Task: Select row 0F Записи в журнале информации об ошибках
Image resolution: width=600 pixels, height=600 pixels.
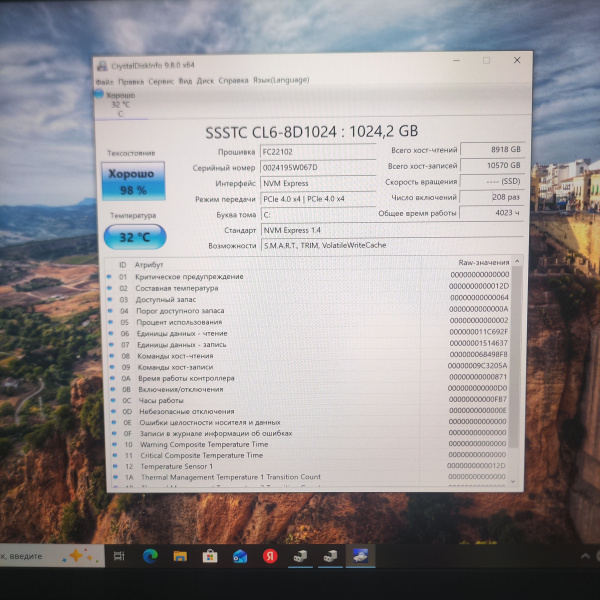Action: (311, 433)
